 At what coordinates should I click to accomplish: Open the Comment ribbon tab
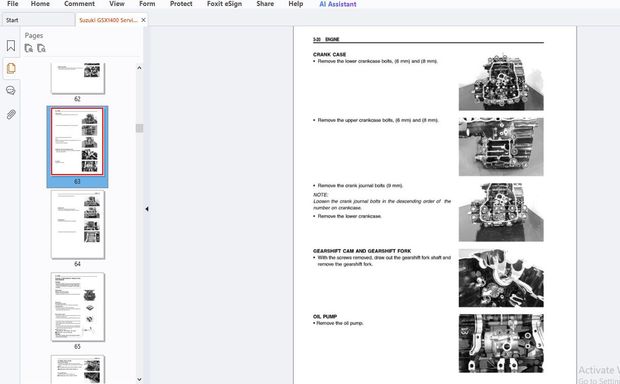tap(79, 4)
